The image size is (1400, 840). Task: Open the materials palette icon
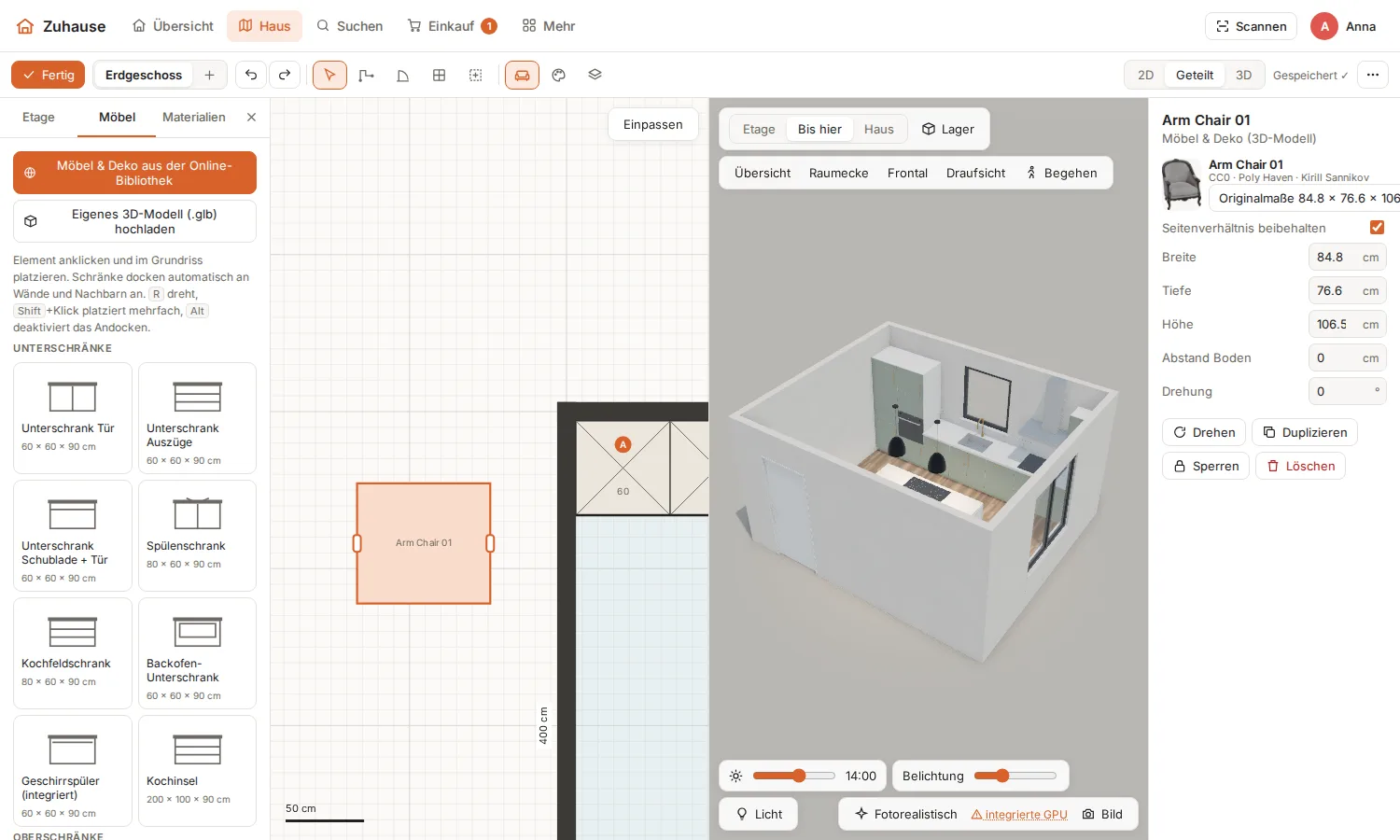(x=558, y=75)
